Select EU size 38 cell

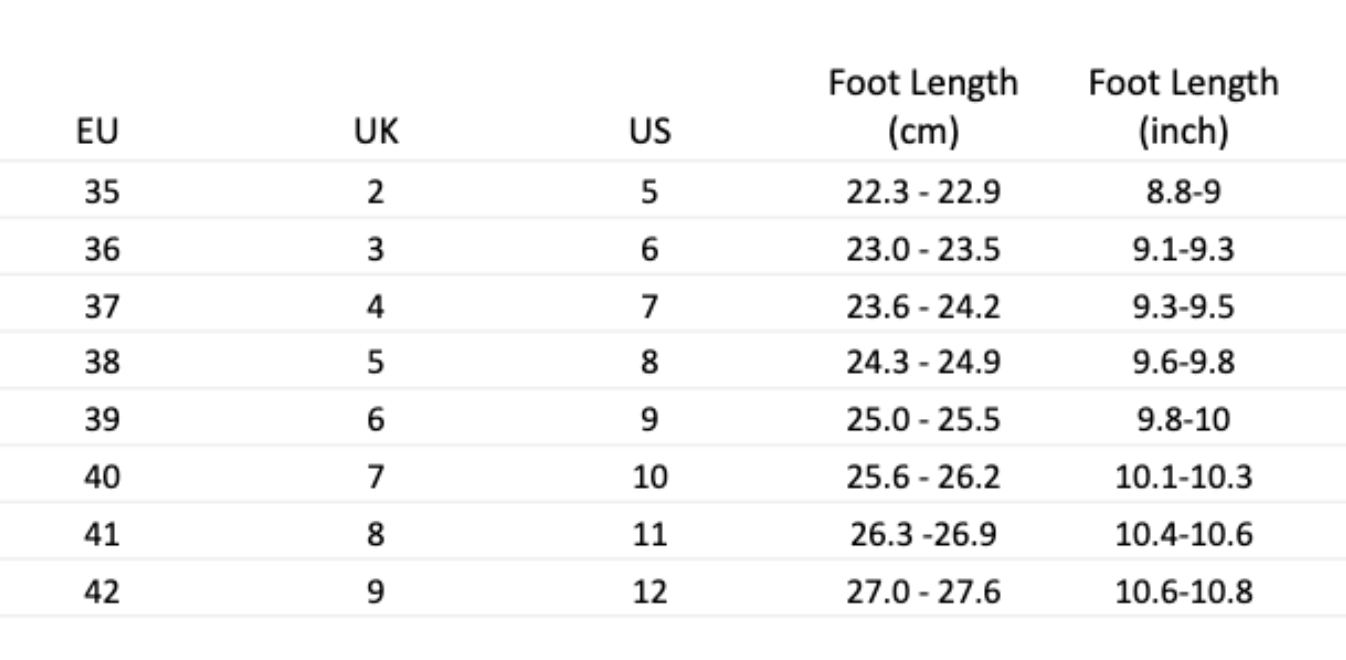click(x=102, y=362)
